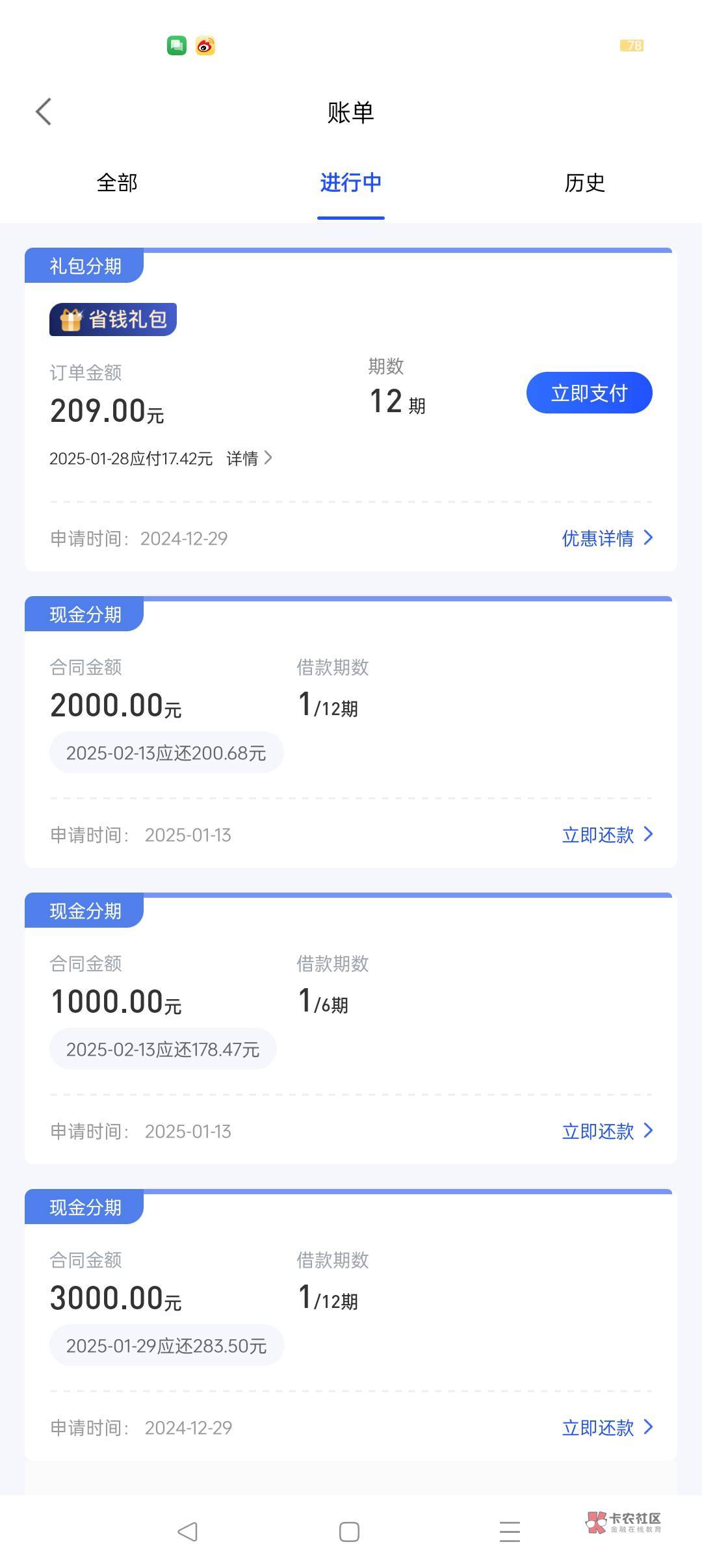The image size is (702, 1568).
Task: Open the Weibo notification icon
Action: click(x=205, y=46)
